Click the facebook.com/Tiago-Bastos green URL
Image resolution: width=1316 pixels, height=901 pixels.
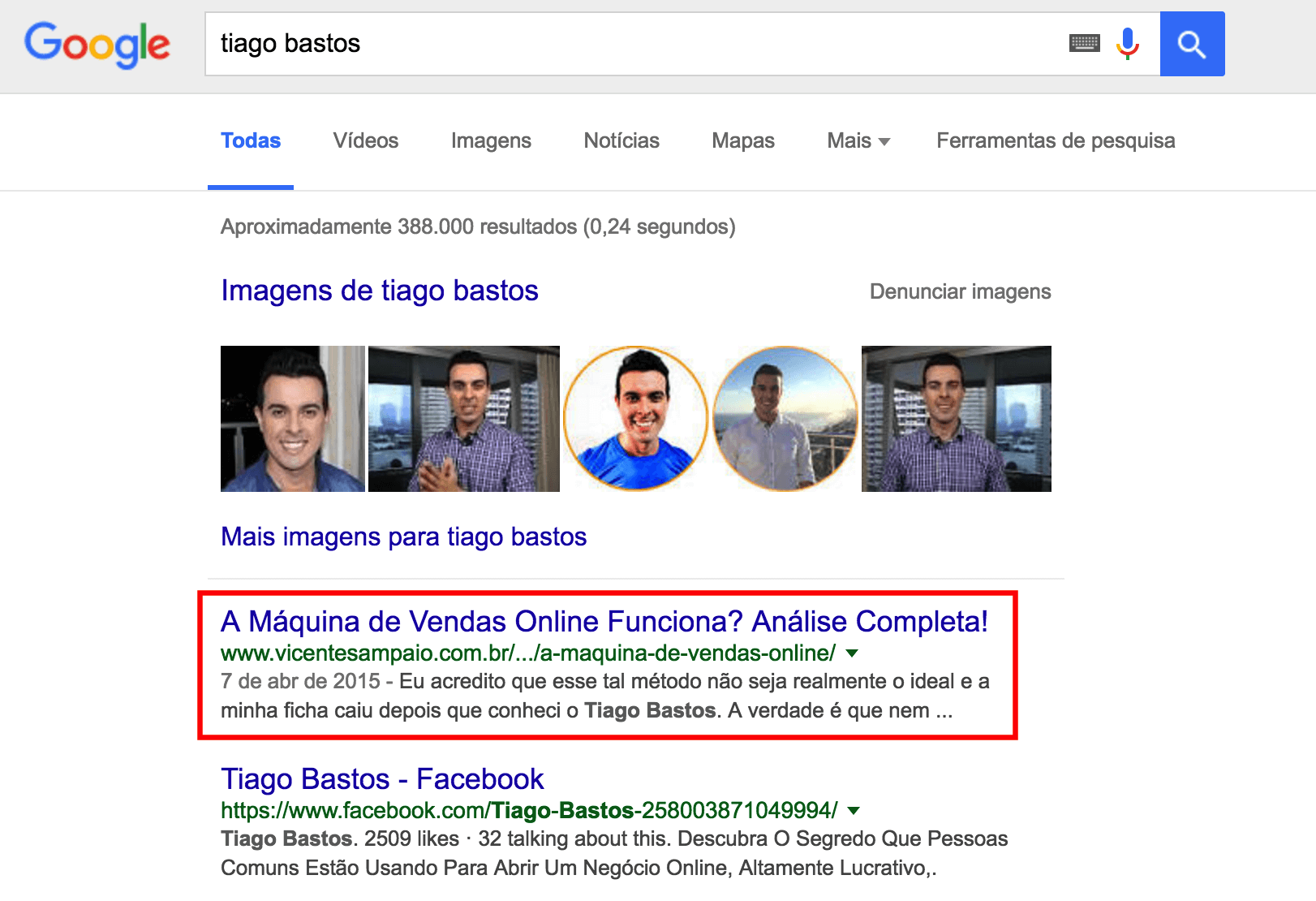tap(529, 811)
